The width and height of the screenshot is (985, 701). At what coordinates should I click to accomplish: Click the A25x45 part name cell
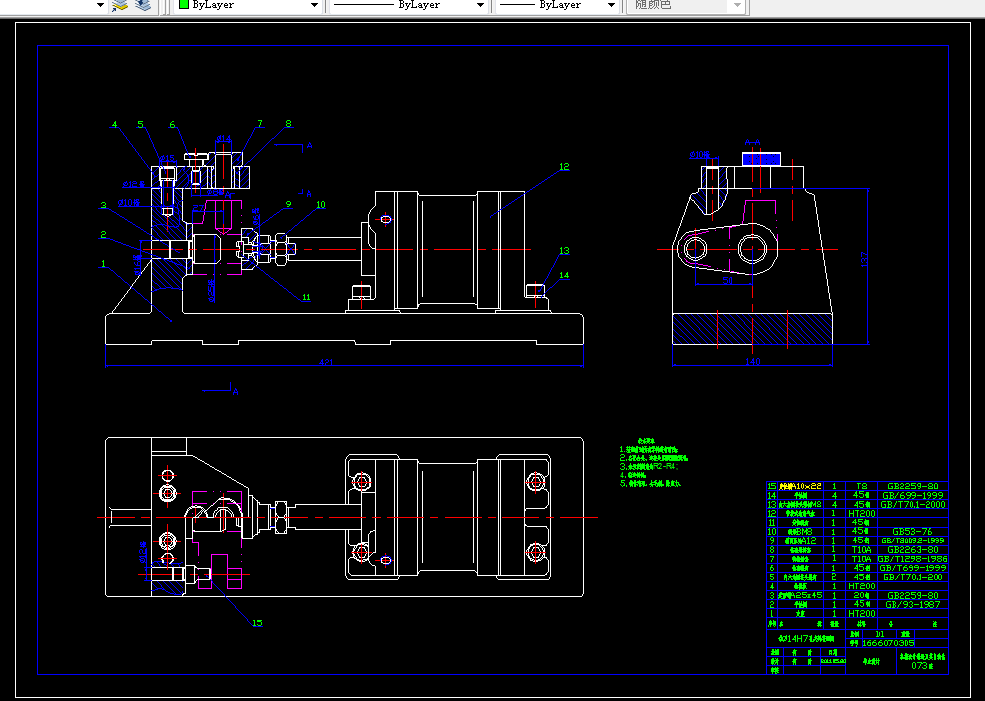pos(799,595)
